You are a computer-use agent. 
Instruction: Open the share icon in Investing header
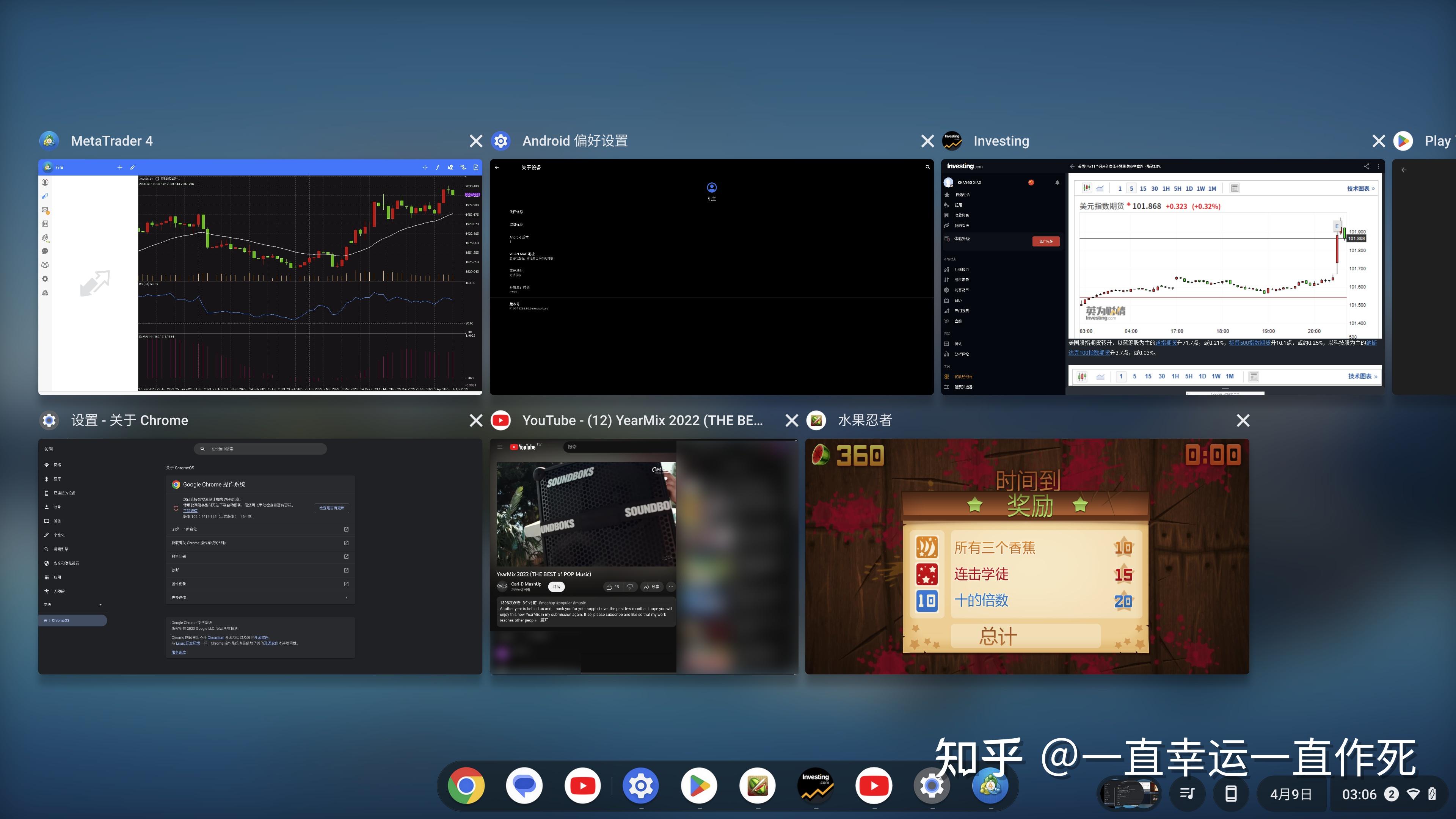pyautogui.click(x=1367, y=166)
